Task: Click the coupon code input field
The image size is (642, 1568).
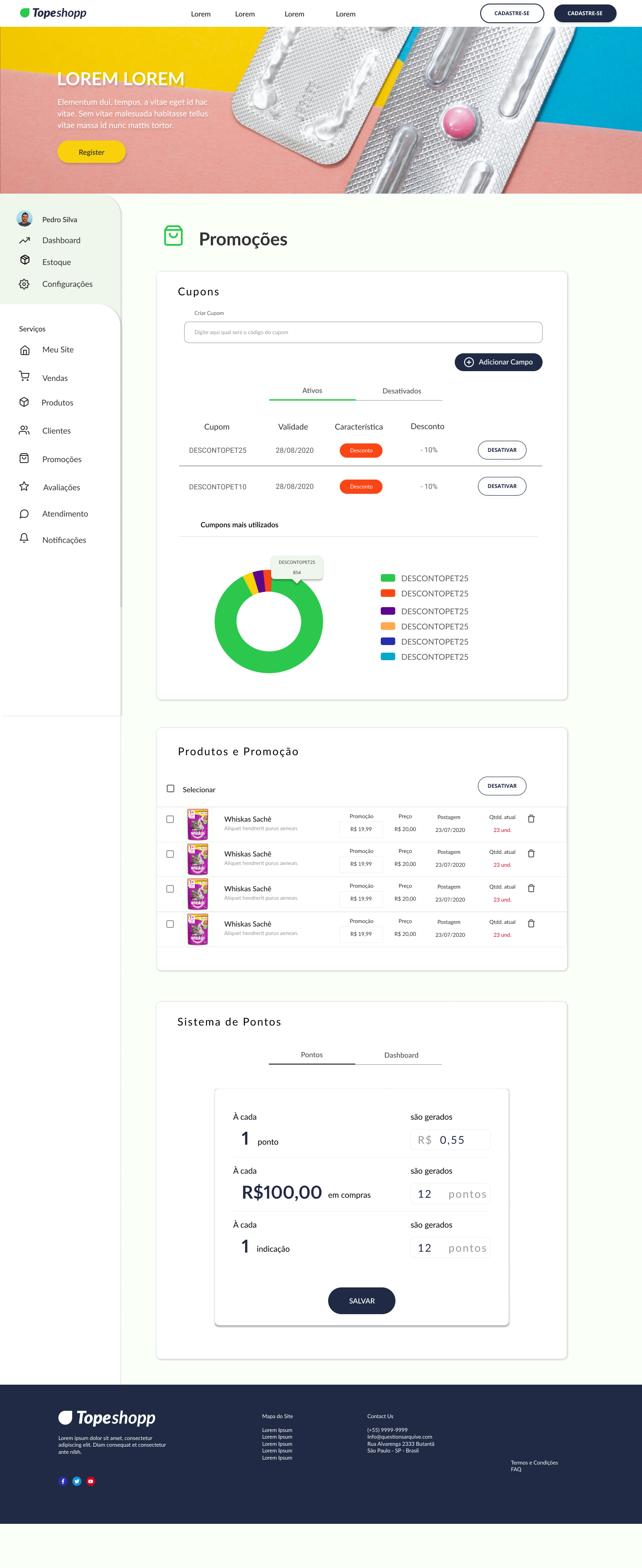Action: pos(362,332)
